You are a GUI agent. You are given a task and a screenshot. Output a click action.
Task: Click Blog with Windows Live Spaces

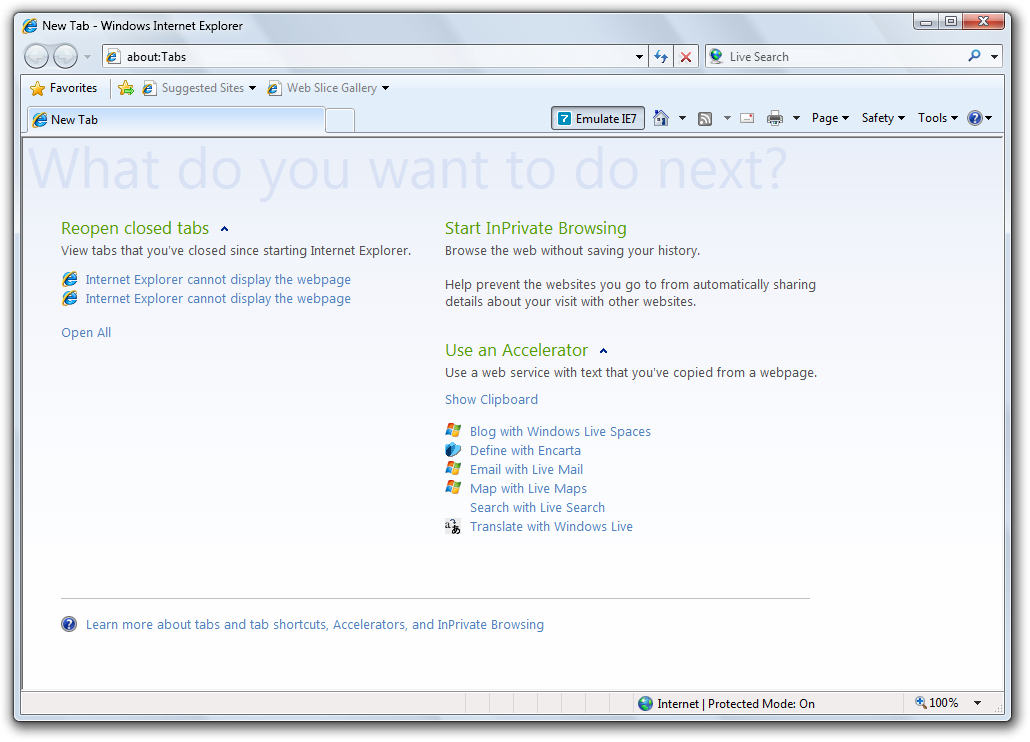tap(560, 431)
